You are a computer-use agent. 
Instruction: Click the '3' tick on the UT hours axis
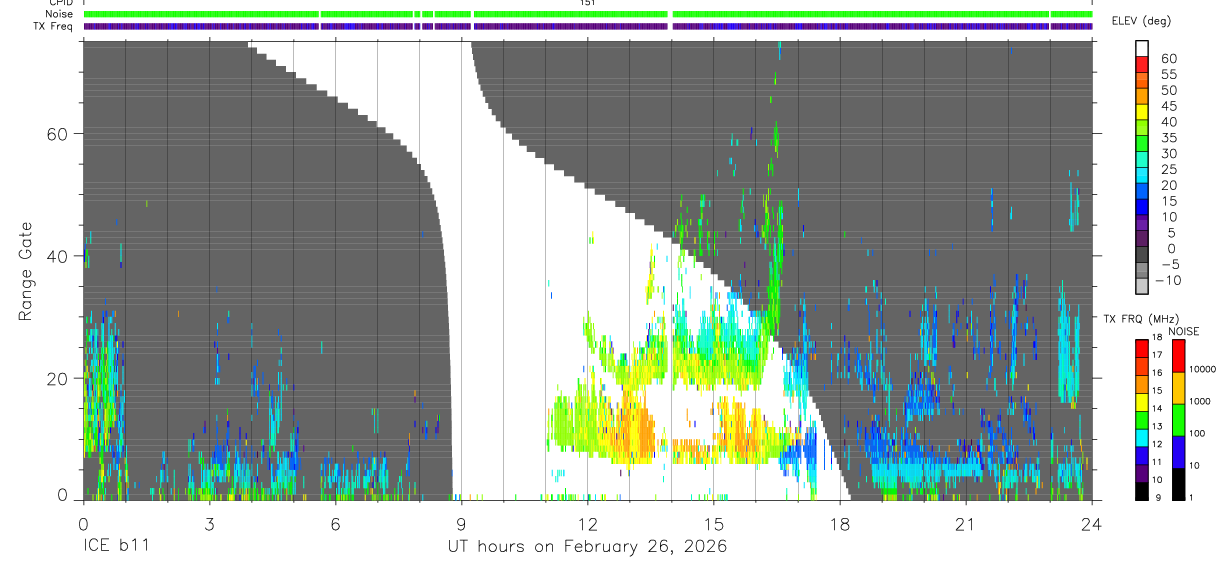208,524
